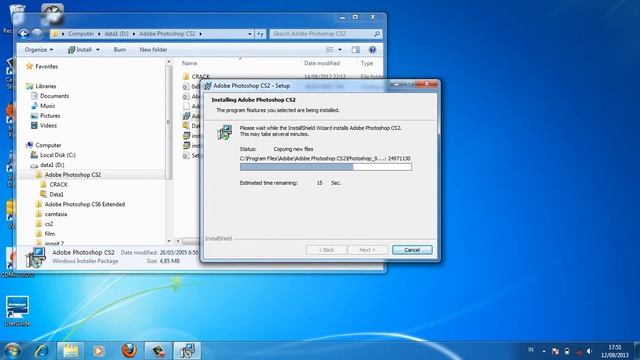The width and height of the screenshot is (640, 360).
Task: Click Name column header in file list
Action: click(x=189, y=63)
